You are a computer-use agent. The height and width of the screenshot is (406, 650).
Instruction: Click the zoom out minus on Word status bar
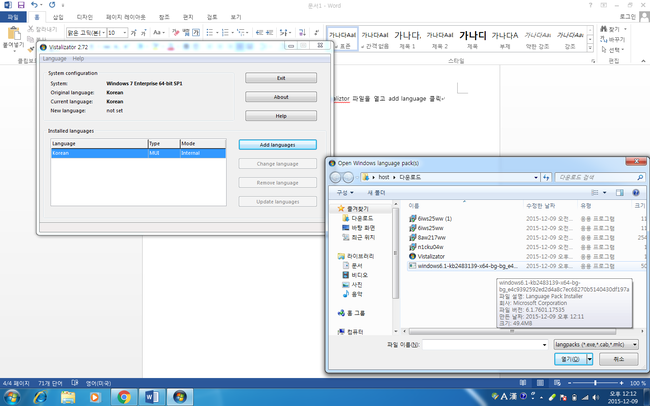point(570,383)
